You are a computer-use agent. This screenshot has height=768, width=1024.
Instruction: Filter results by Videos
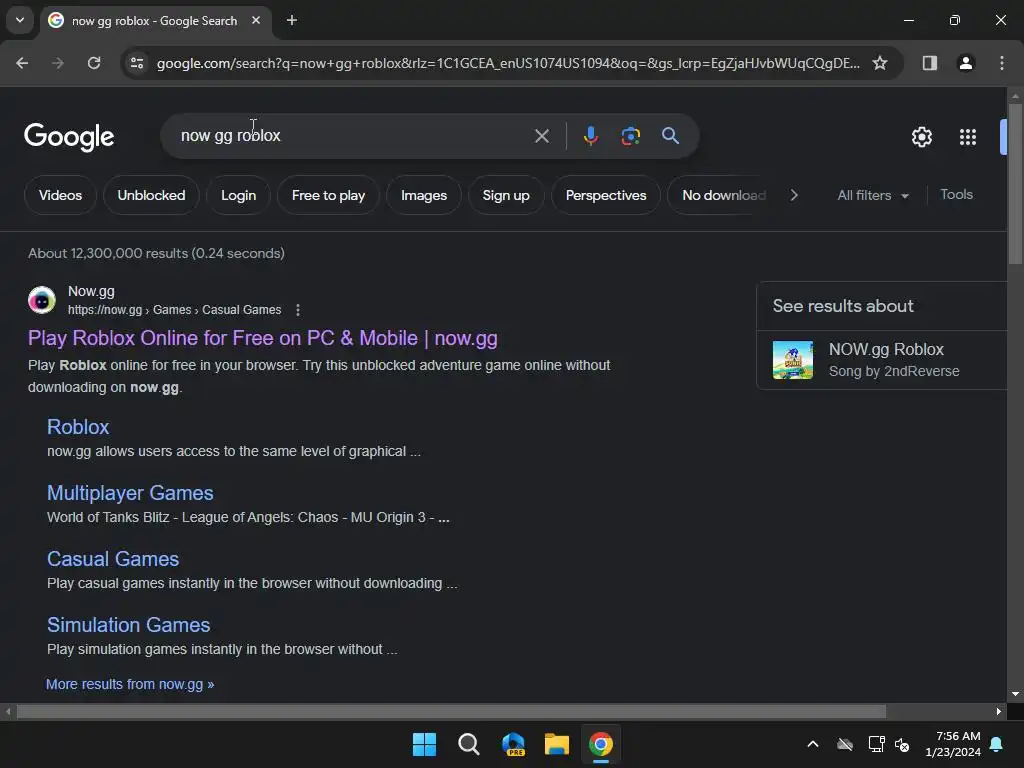60,195
